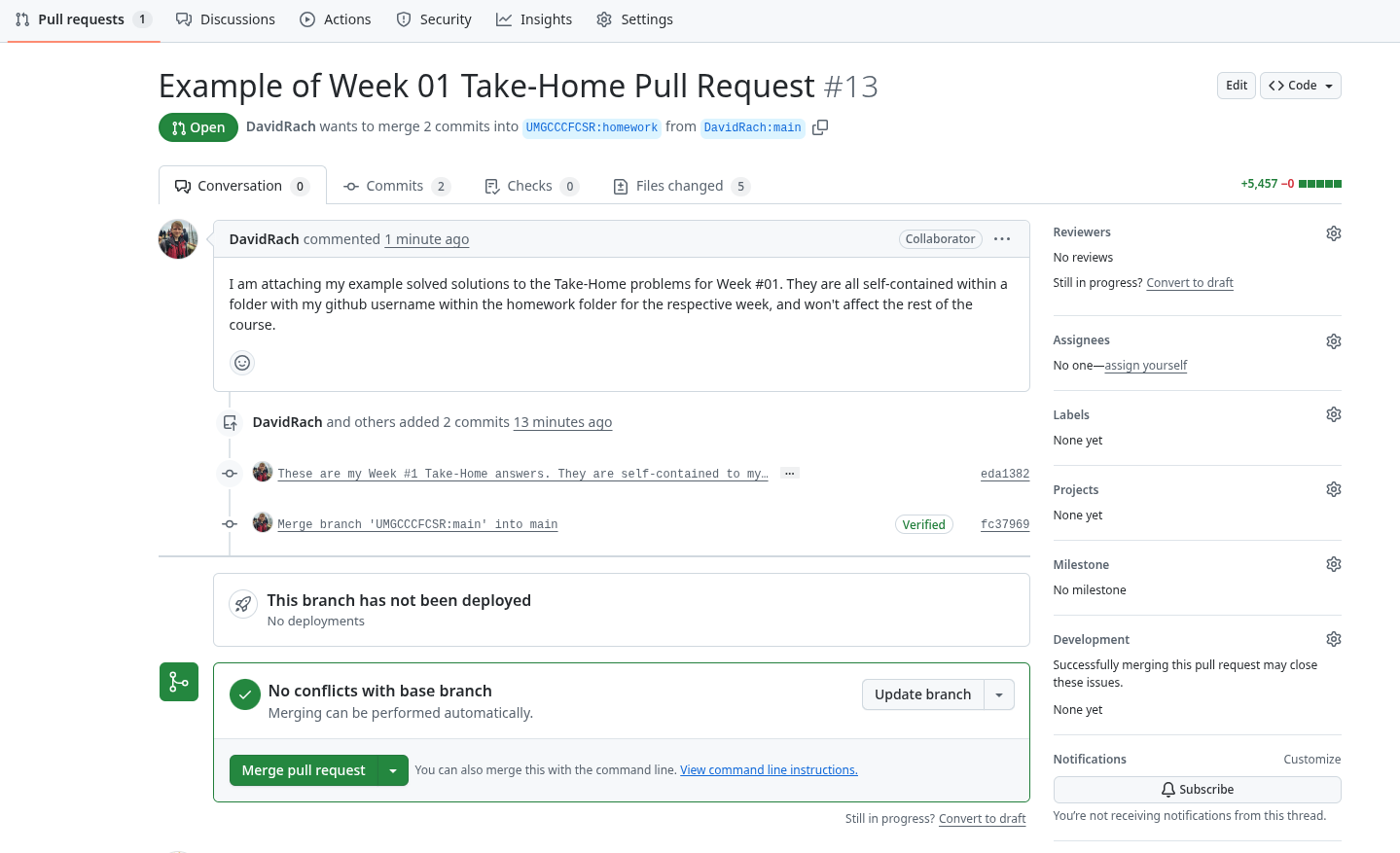Click the diffstat additions bar
1400x853 pixels.
tap(1319, 184)
